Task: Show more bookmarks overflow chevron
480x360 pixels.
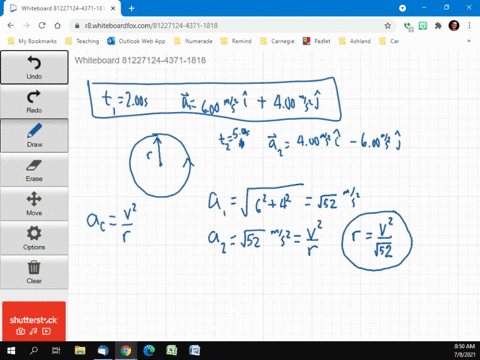Action: click(469, 41)
